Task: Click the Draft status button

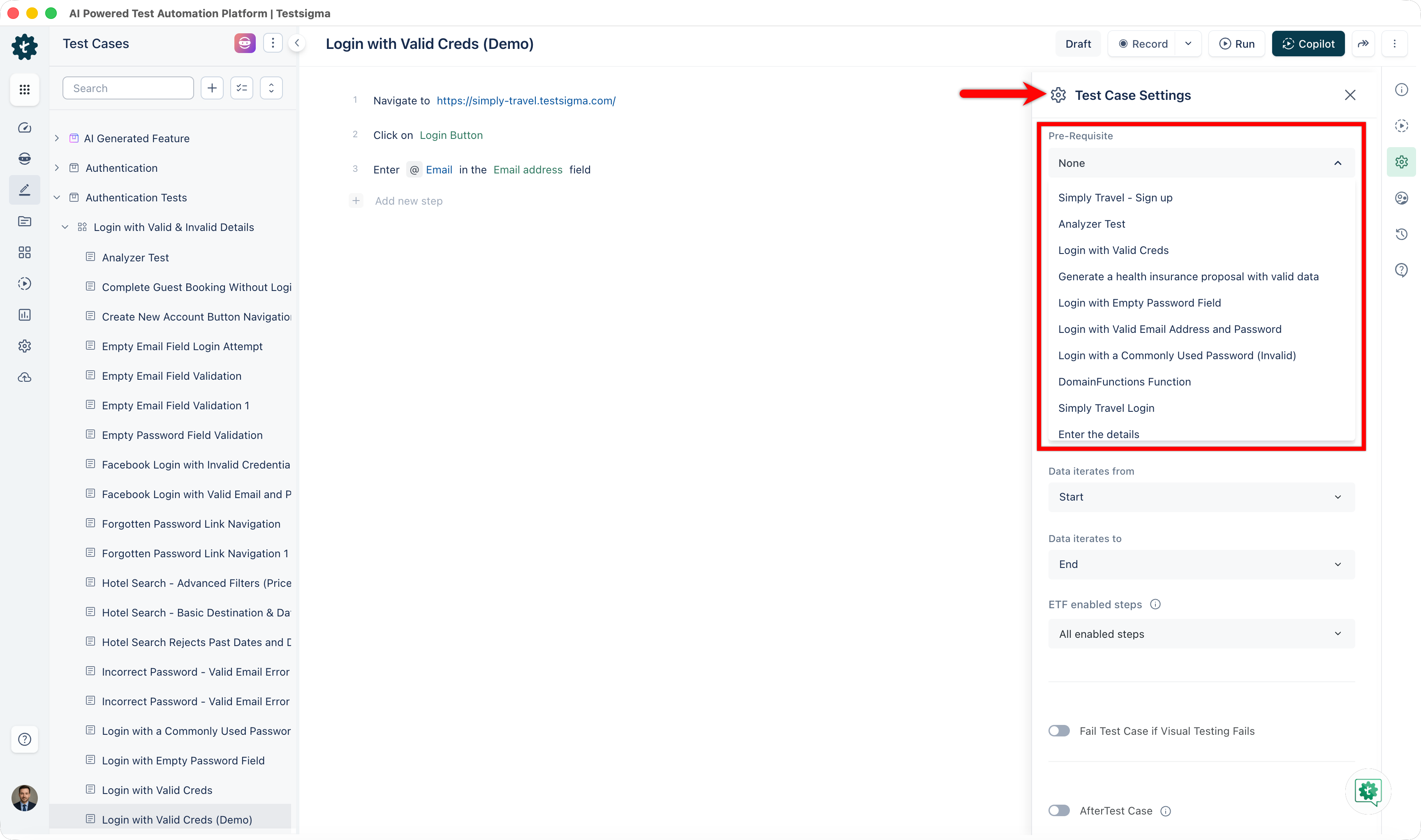Action: pos(1078,44)
